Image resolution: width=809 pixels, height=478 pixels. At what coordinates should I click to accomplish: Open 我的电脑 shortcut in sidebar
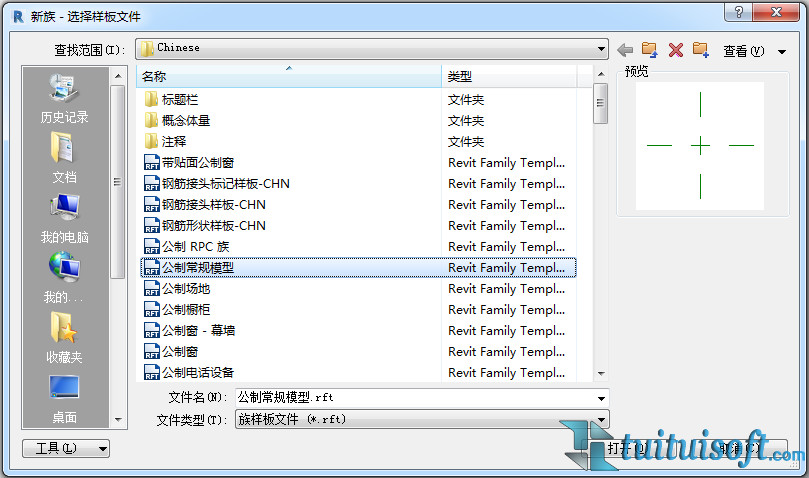click(65, 219)
